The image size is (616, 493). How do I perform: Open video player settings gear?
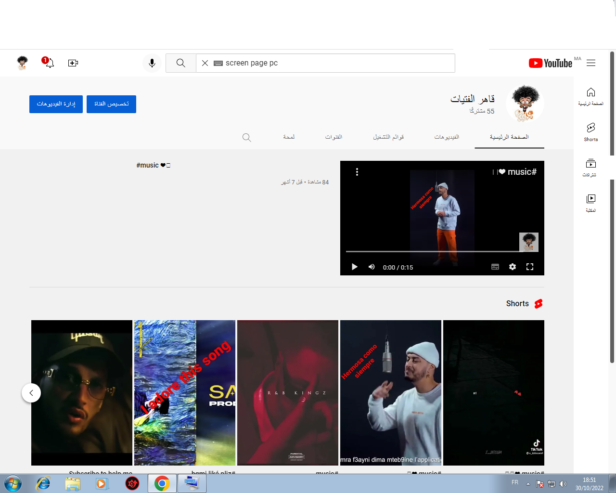click(512, 267)
